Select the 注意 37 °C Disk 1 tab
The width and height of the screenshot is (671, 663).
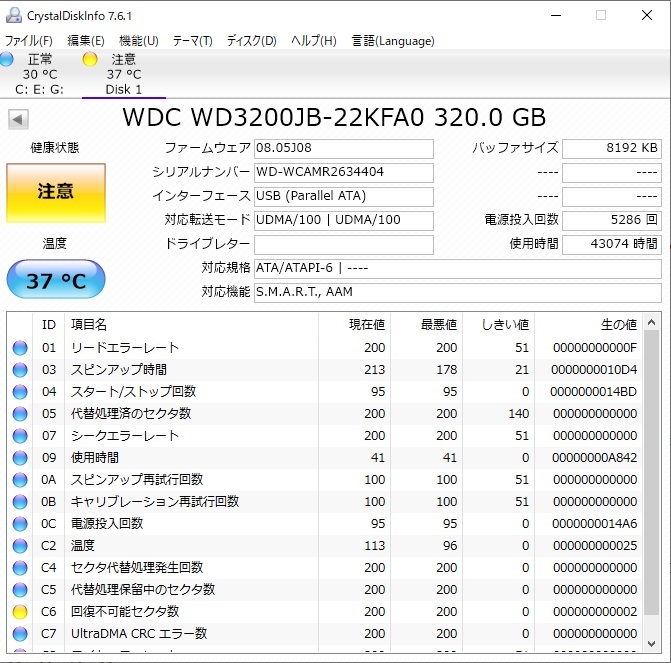click(x=124, y=74)
